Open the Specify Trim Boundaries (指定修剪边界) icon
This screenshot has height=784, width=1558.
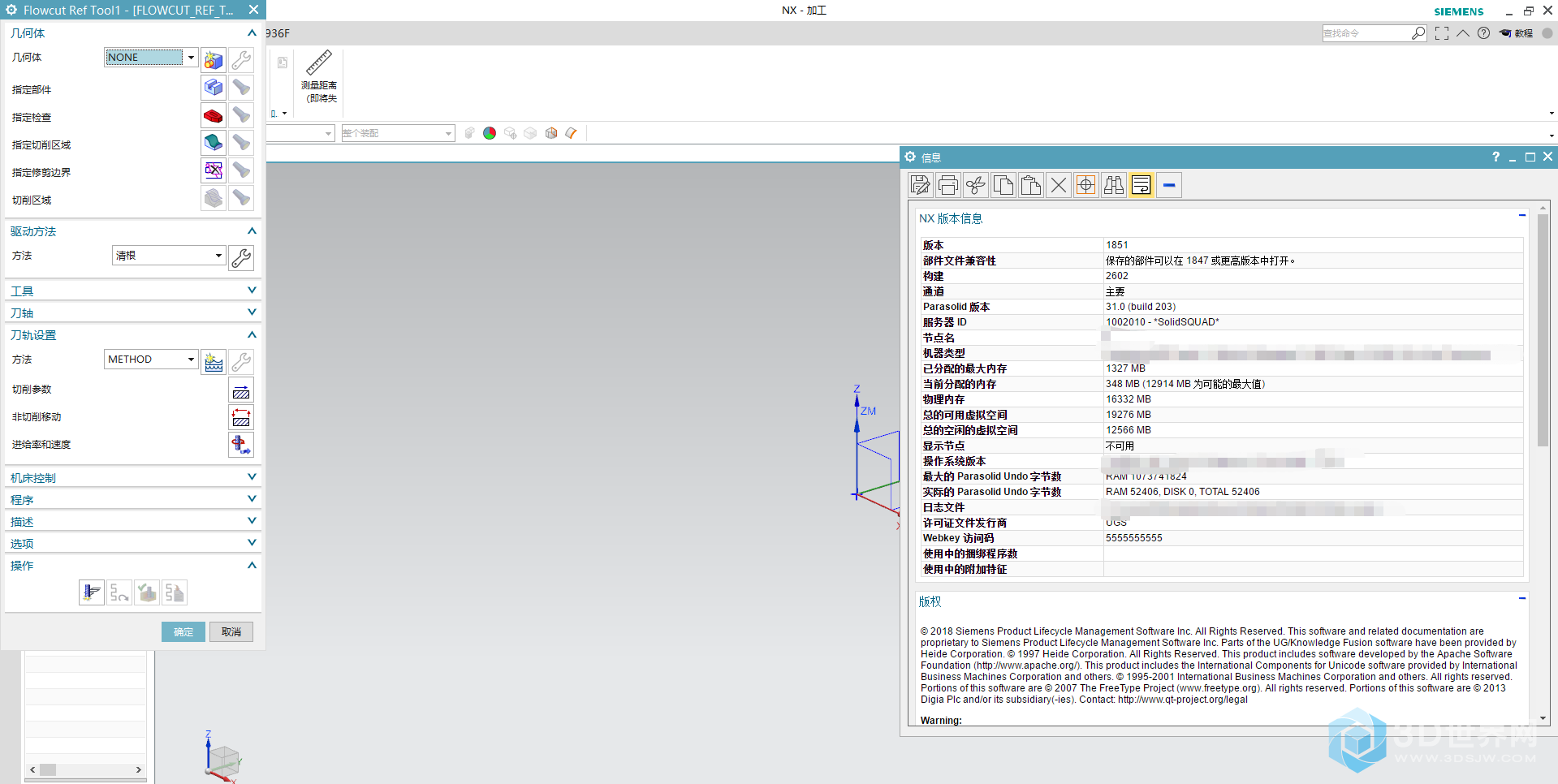click(x=214, y=170)
